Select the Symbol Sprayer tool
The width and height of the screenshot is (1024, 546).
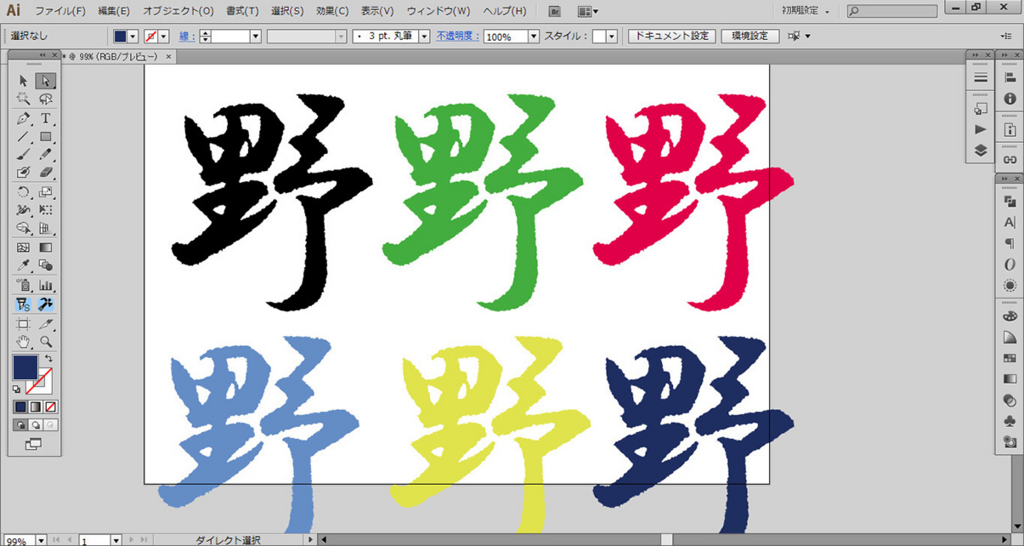24,285
